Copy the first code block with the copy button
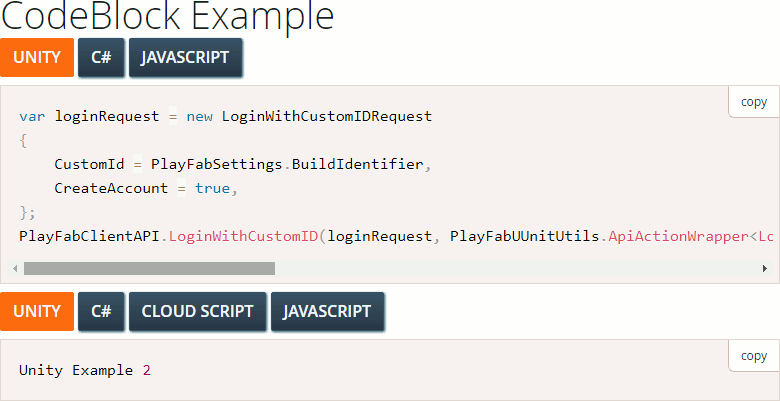The height and width of the screenshot is (401, 780). pos(754,102)
